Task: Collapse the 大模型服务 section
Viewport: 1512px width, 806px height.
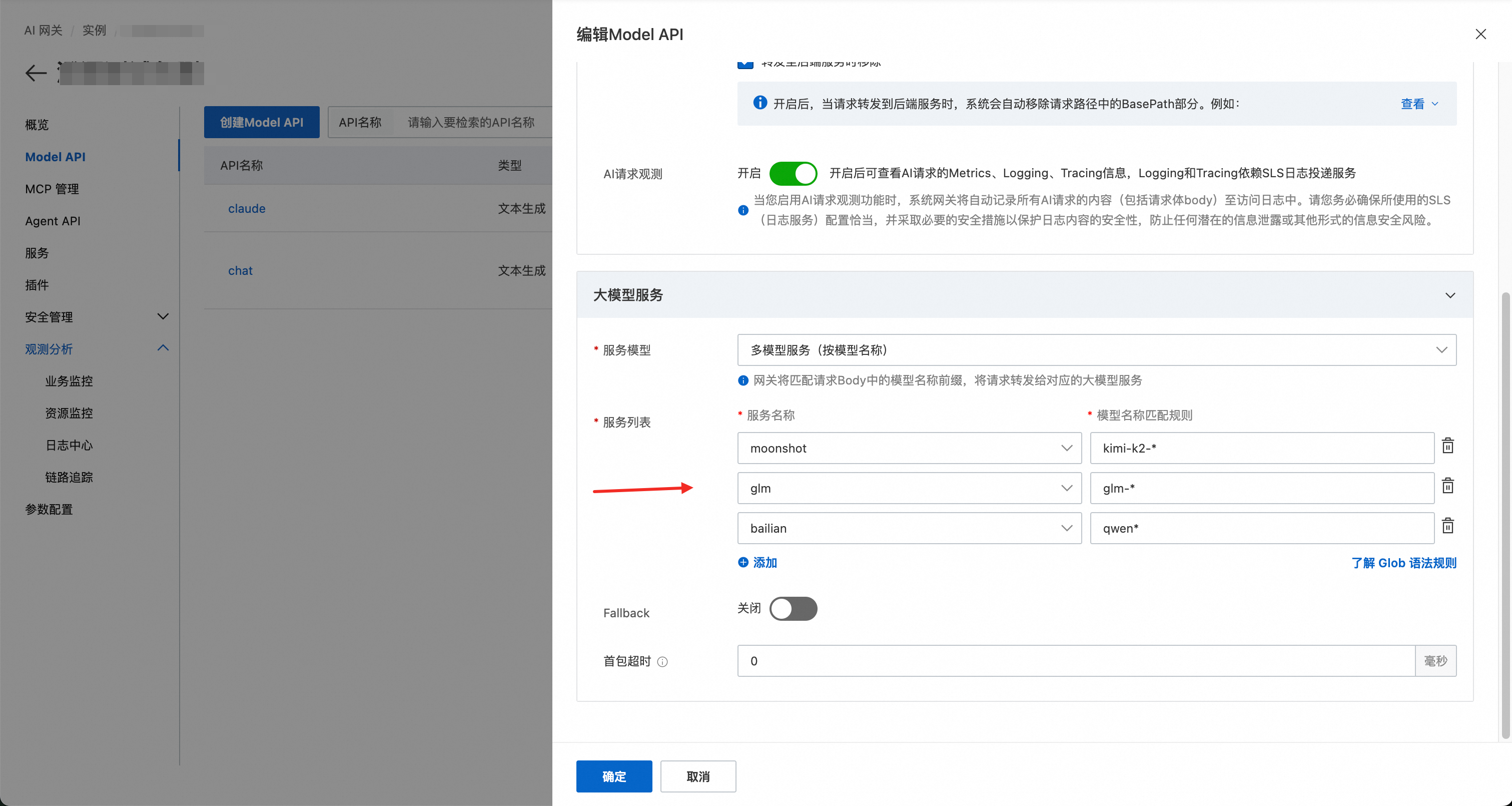Action: (1450, 295)
